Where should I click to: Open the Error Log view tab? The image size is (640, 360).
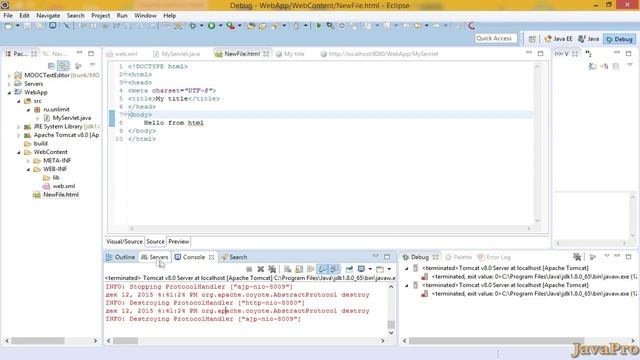(494, 257)
